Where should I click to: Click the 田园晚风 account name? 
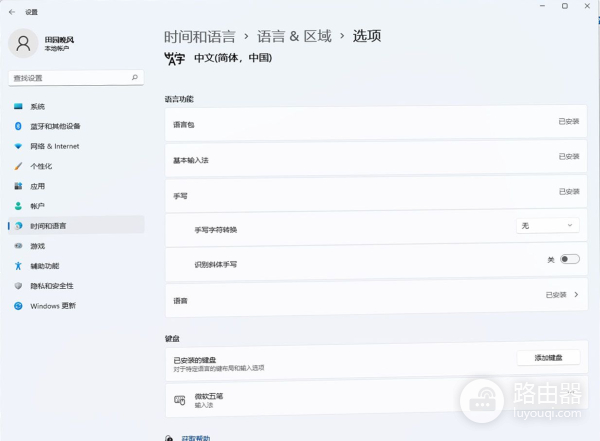(x=59, y=39)
